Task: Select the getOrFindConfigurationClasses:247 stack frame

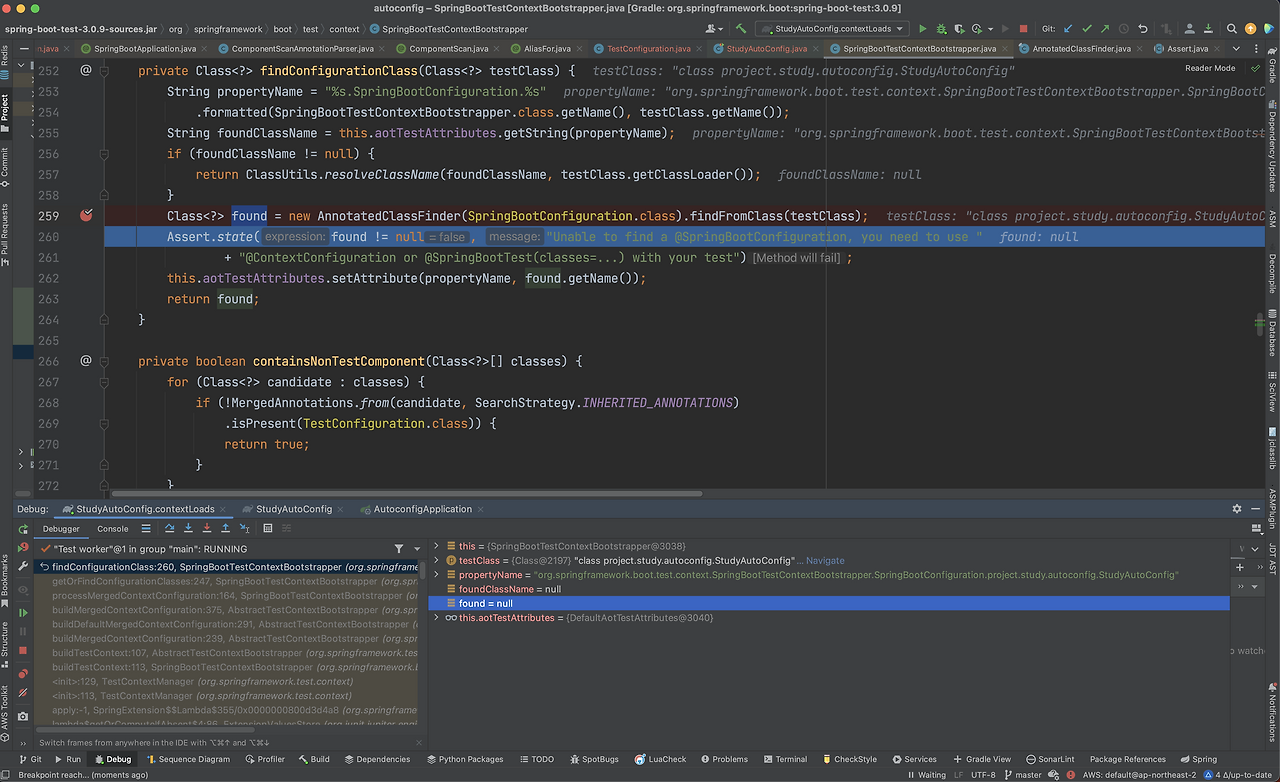Action: point(130,581)
